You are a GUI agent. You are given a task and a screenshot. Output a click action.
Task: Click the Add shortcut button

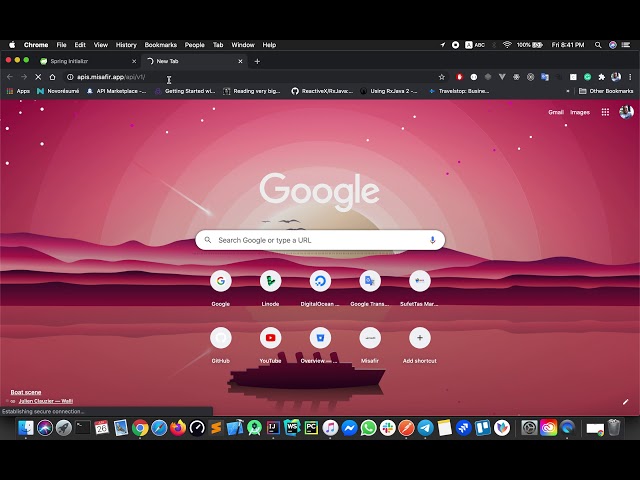point(420,345)
